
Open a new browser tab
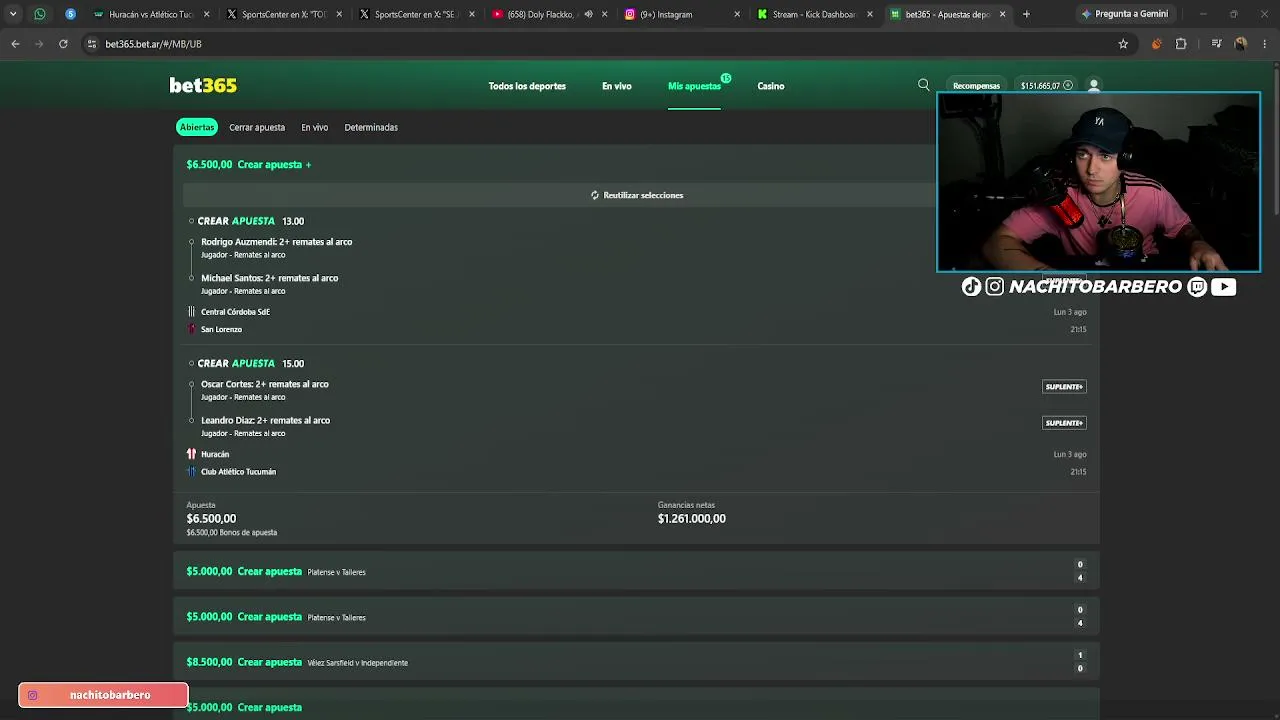(x=1026, y=14)
